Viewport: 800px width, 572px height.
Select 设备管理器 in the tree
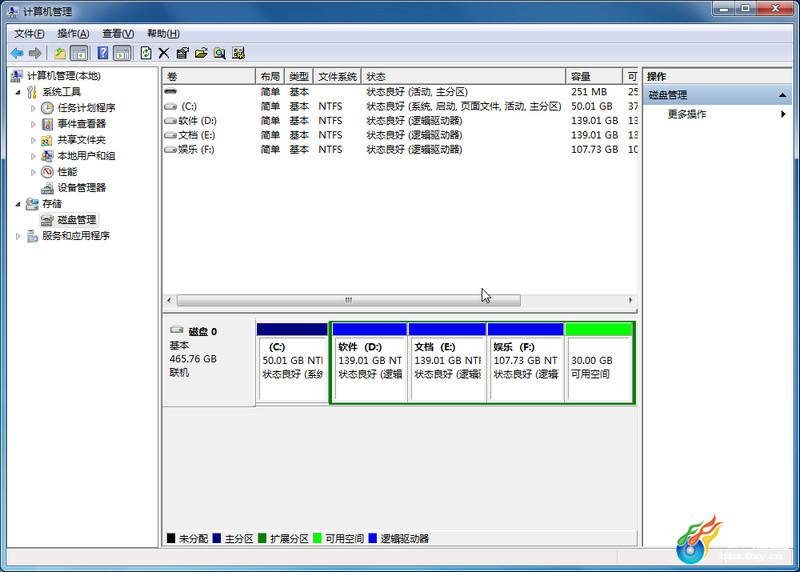pos(81,188)
